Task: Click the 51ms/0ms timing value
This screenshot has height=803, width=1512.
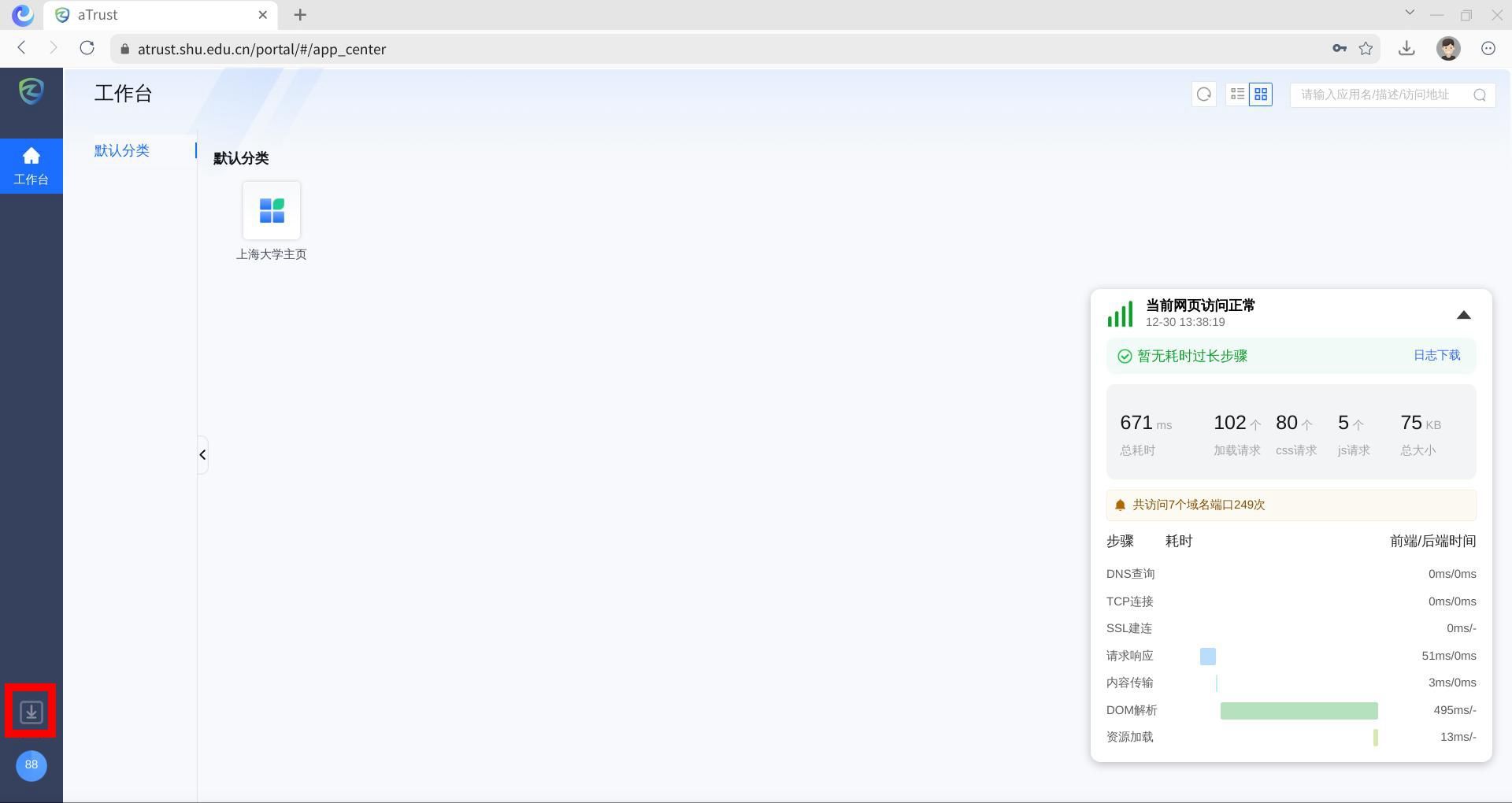Action: pyautogui.click(x=1449, y=656)
